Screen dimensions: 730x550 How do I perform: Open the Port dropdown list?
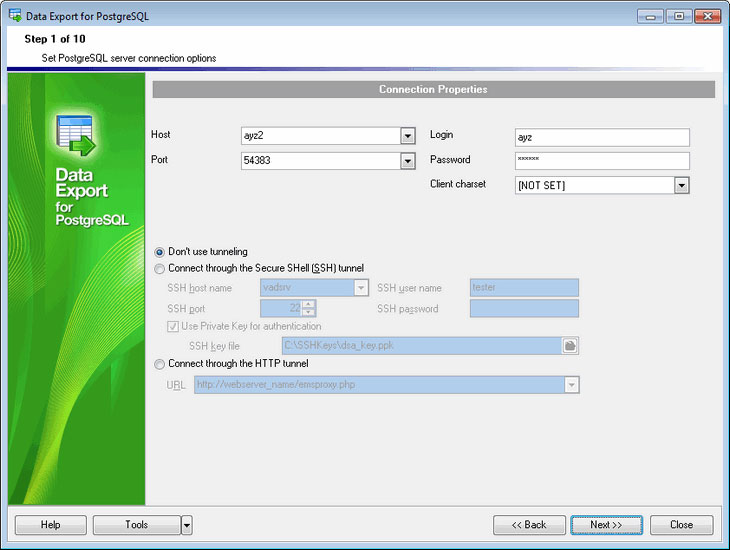pyautogui.click(x=408, y=161)
